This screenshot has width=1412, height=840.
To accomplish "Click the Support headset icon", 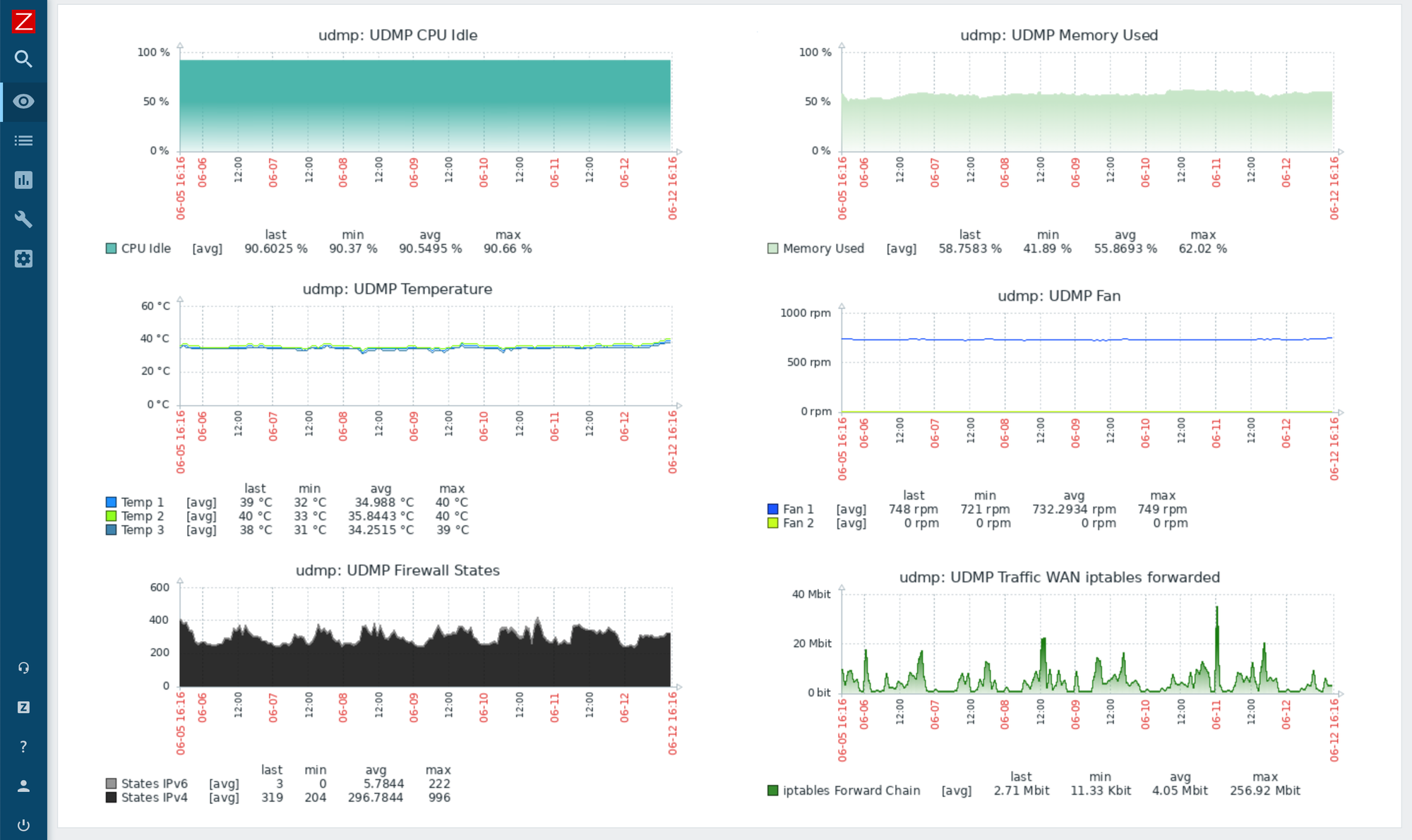I will point(23,668).
